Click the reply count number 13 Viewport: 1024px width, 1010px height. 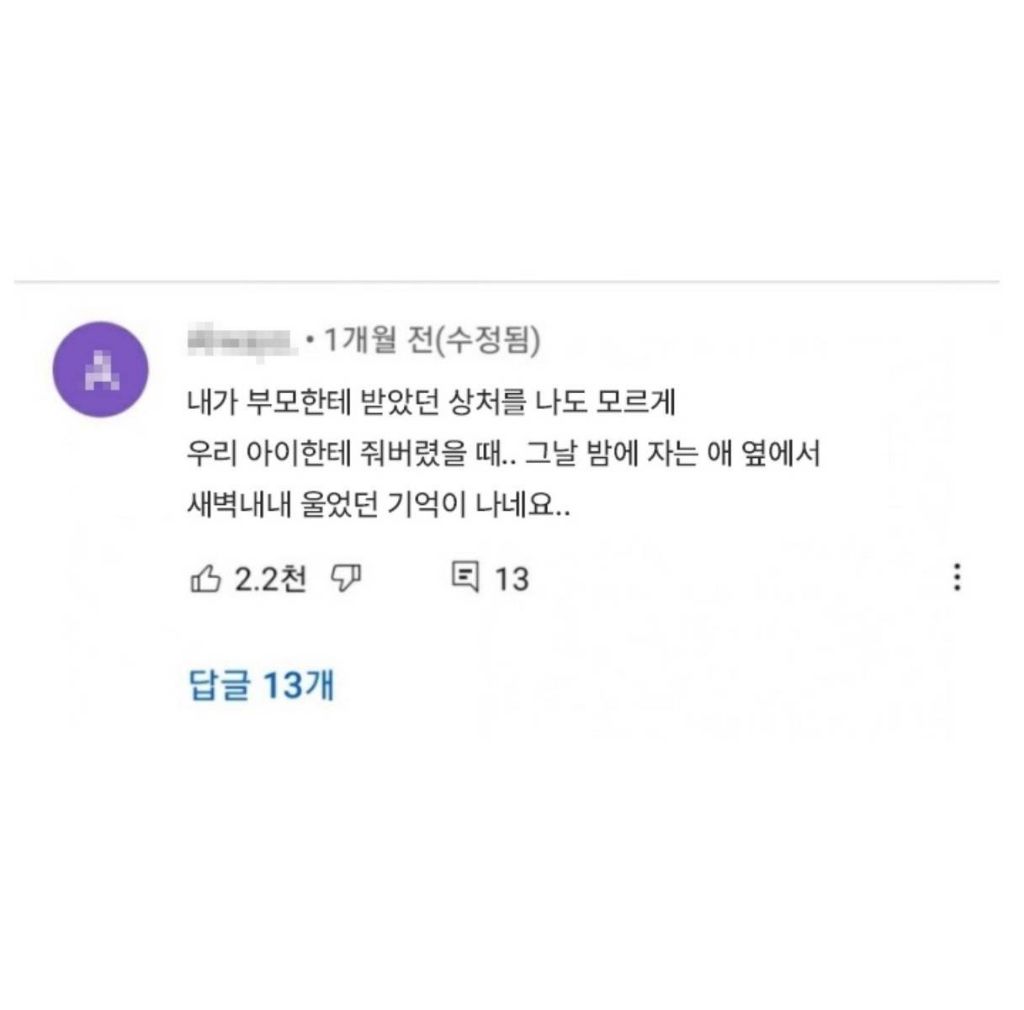pyautogui.click(x=511, y=579)
